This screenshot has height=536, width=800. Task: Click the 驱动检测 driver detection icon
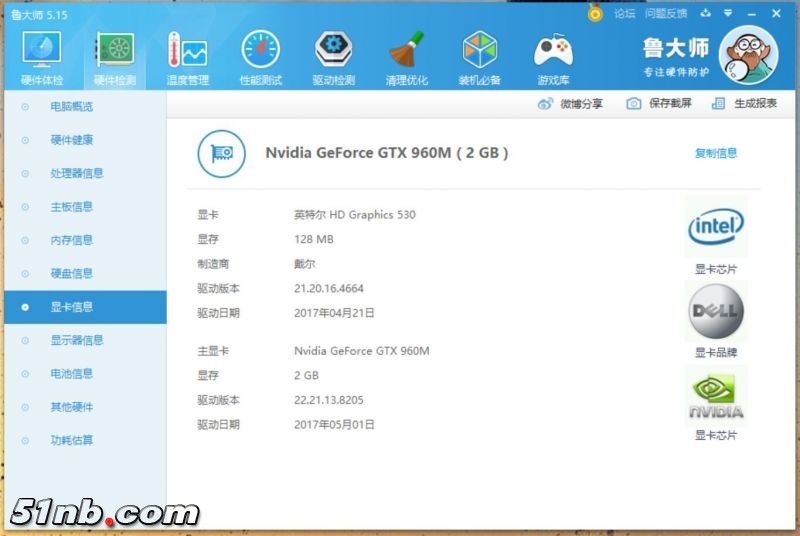(x=333, y=57)
